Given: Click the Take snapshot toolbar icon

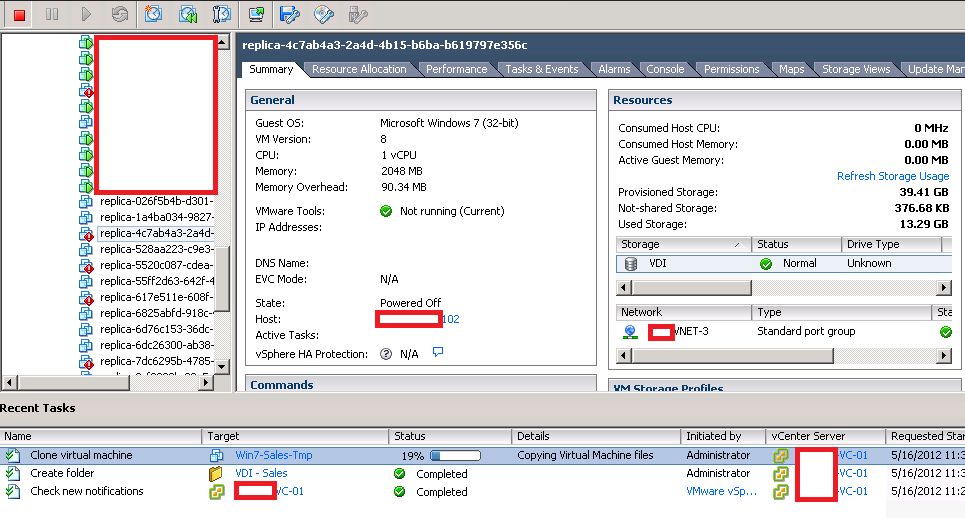Looking at the screenshot, I should pos(153,14).
